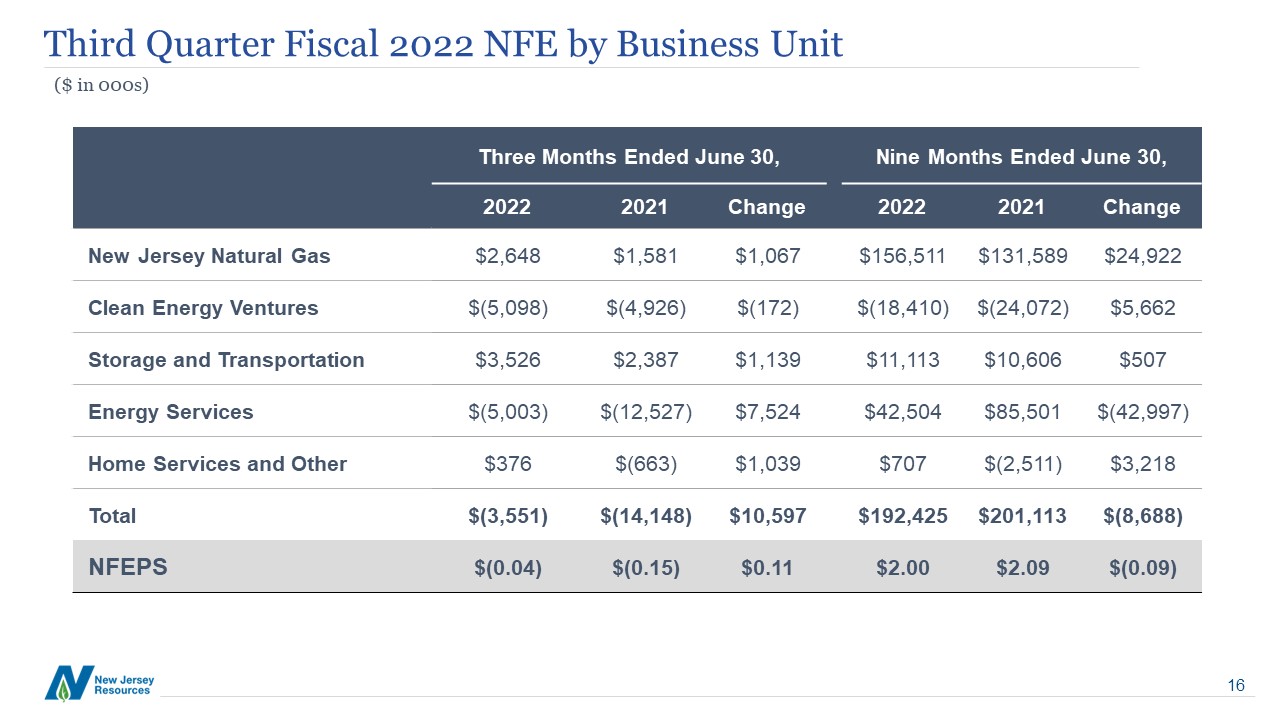Click the 'New Jersey Natural Gas' row label
The height and width of the screenshot is (720, 1280).
pyautogui.click(x=209, y=256)
